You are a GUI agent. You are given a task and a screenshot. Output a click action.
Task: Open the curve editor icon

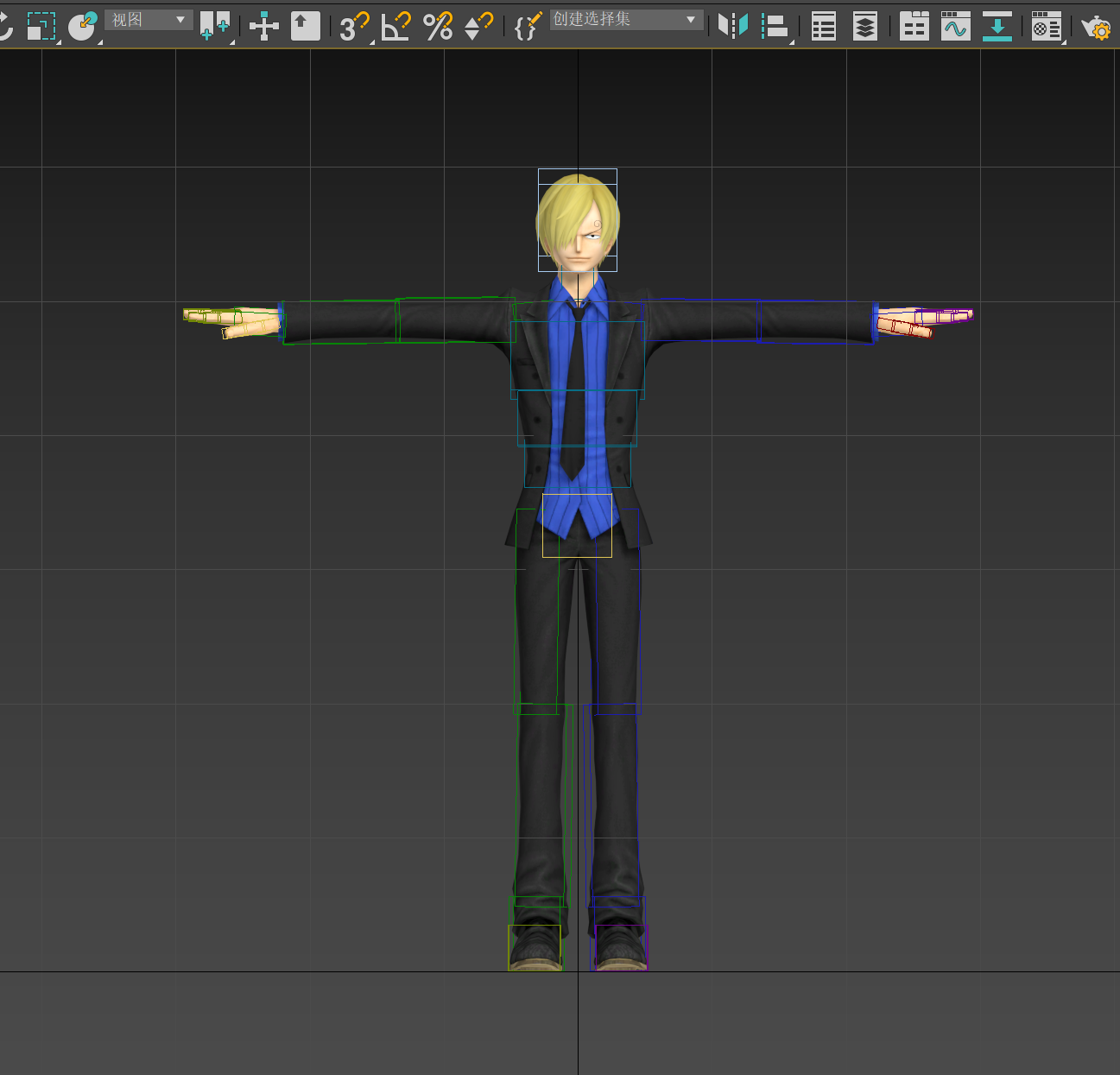955,26
